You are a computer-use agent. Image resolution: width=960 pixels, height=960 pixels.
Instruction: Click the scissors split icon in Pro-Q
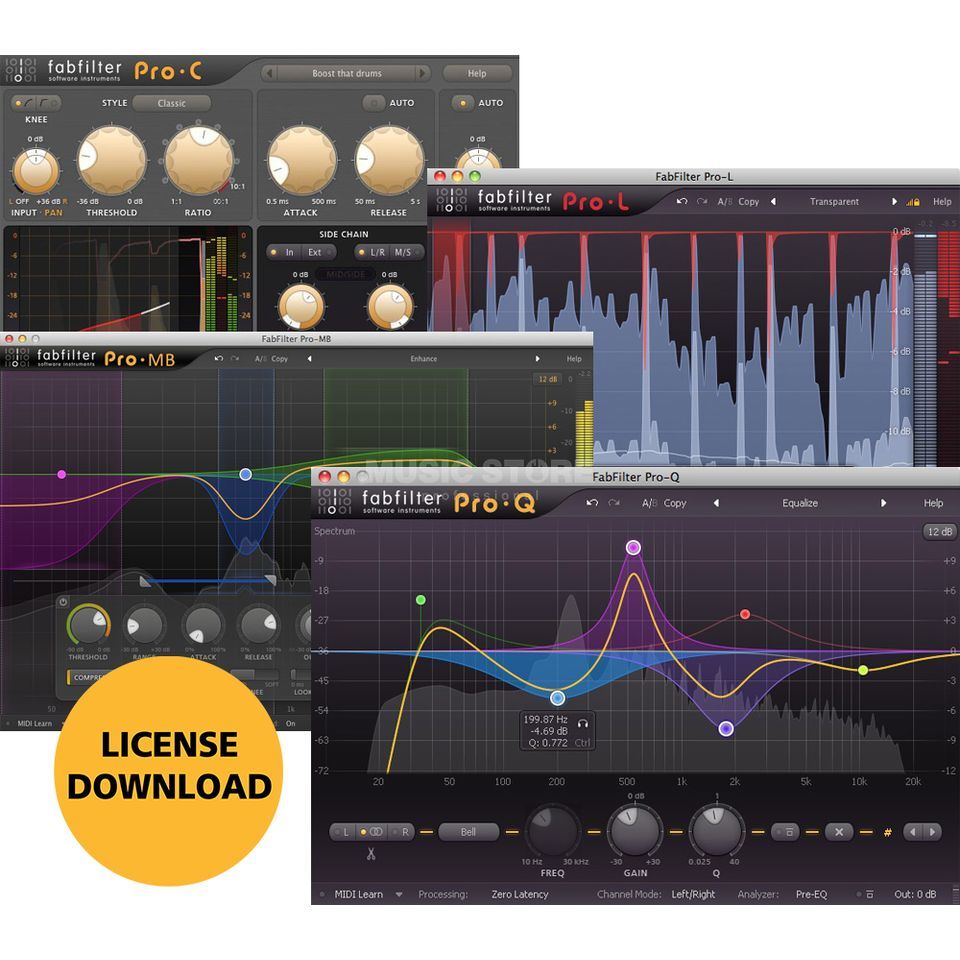(x=370, y=853)
